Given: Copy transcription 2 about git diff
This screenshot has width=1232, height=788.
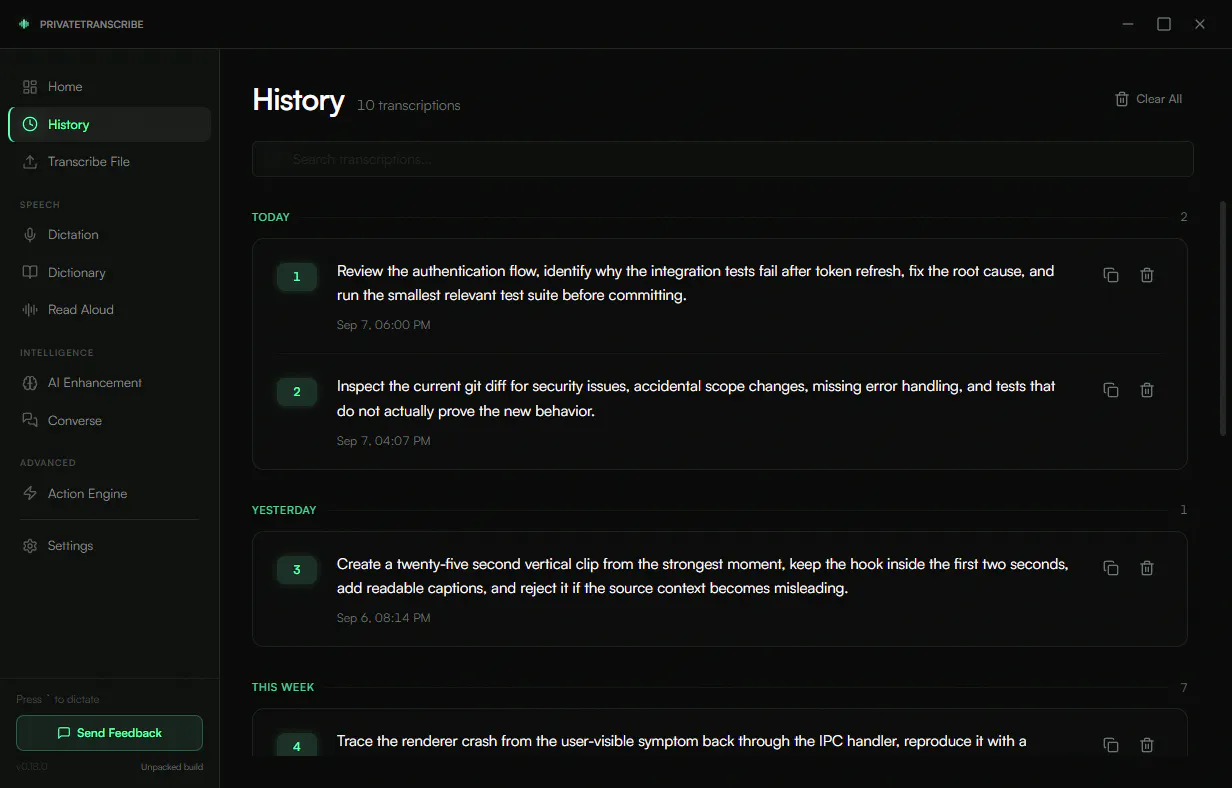Looking at the screenshot, I should (1110, 390).
